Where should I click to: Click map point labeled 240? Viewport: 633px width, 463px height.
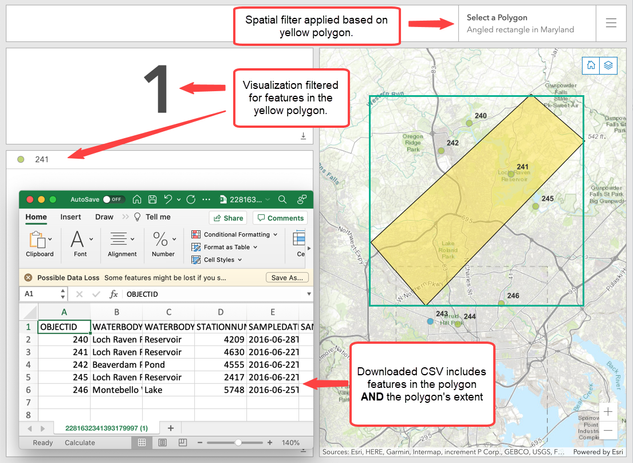pos(469,123)
